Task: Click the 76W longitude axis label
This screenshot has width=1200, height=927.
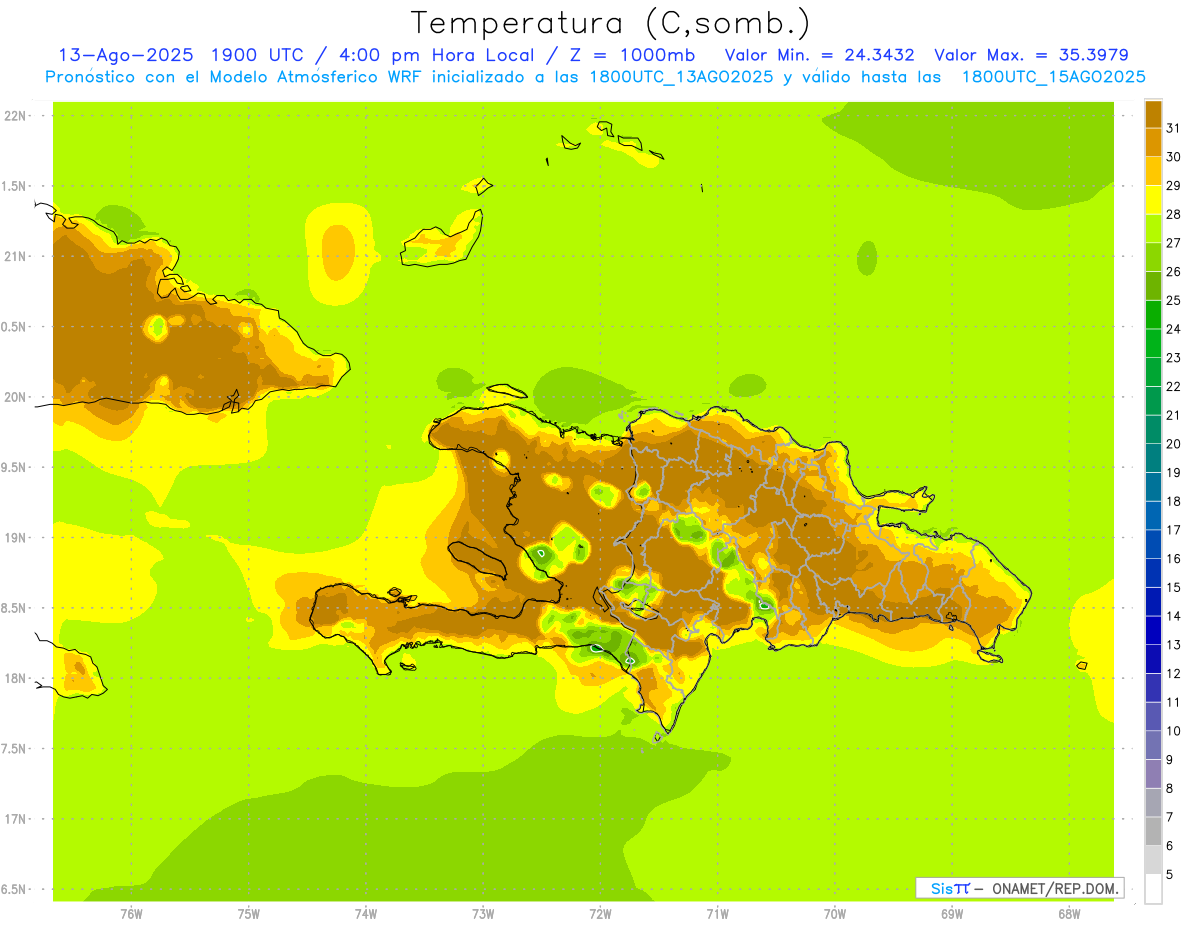Action: pyautogui.click(x=131, y=914)
